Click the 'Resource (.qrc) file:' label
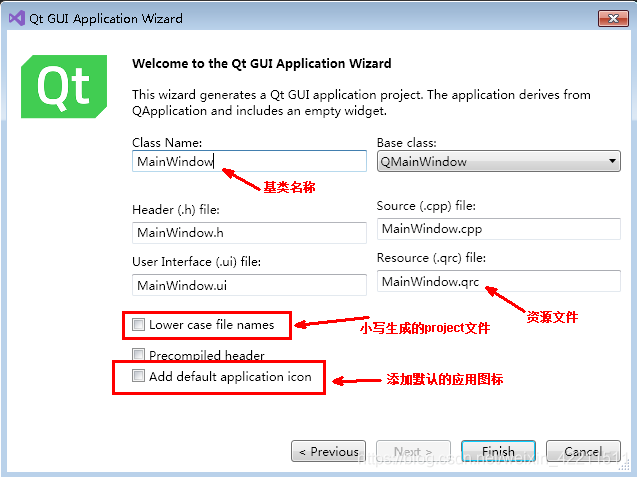Viewport: 637px width, 477px height. (x=431, y=258)
